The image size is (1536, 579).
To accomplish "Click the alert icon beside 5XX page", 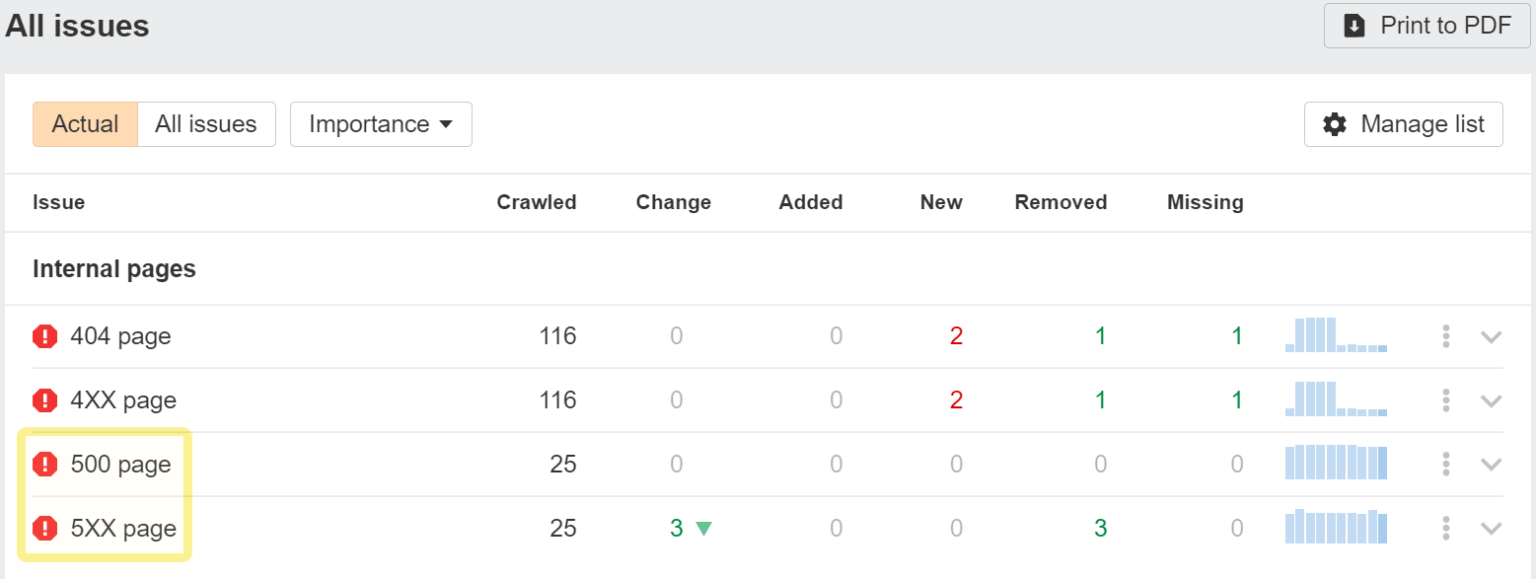I will [x=45, y=528].
